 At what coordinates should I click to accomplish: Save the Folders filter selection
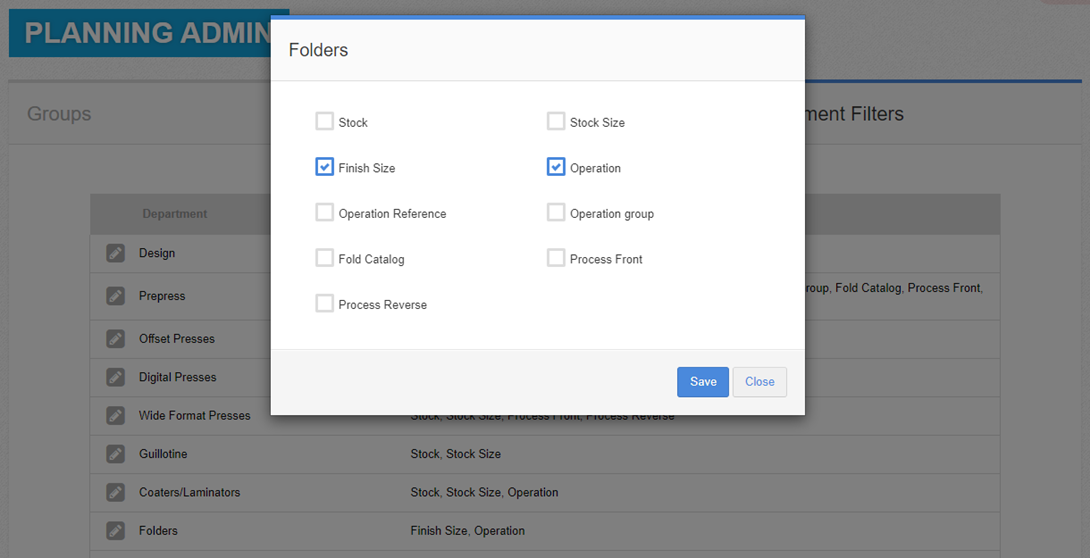click(702, 382)
